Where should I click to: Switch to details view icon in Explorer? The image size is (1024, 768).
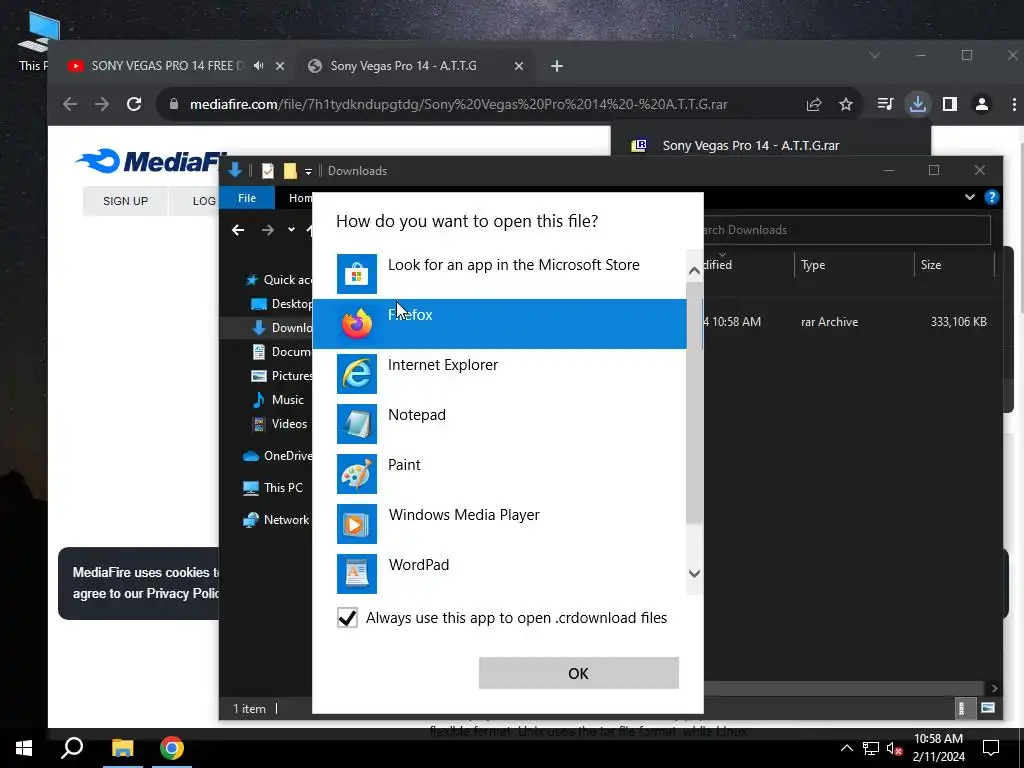pyautogui.click(x=961, y=708)
